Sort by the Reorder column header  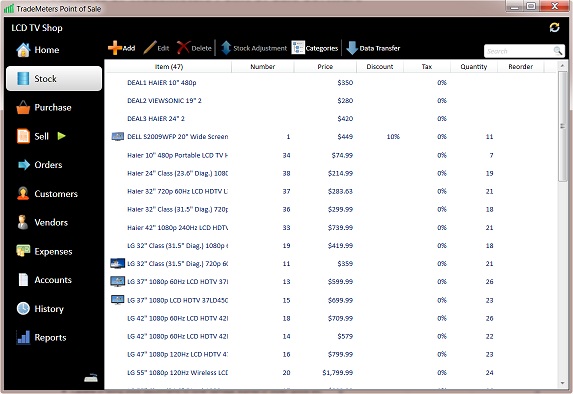(x=520, y=67)
